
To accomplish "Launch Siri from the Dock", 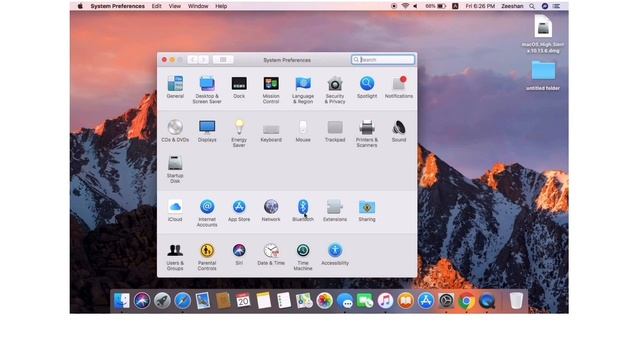I will [x=142, y=301].
